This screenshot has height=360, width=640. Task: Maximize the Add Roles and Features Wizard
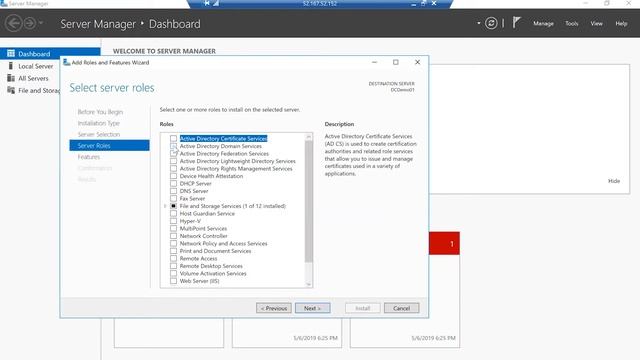tap(396, 62)
